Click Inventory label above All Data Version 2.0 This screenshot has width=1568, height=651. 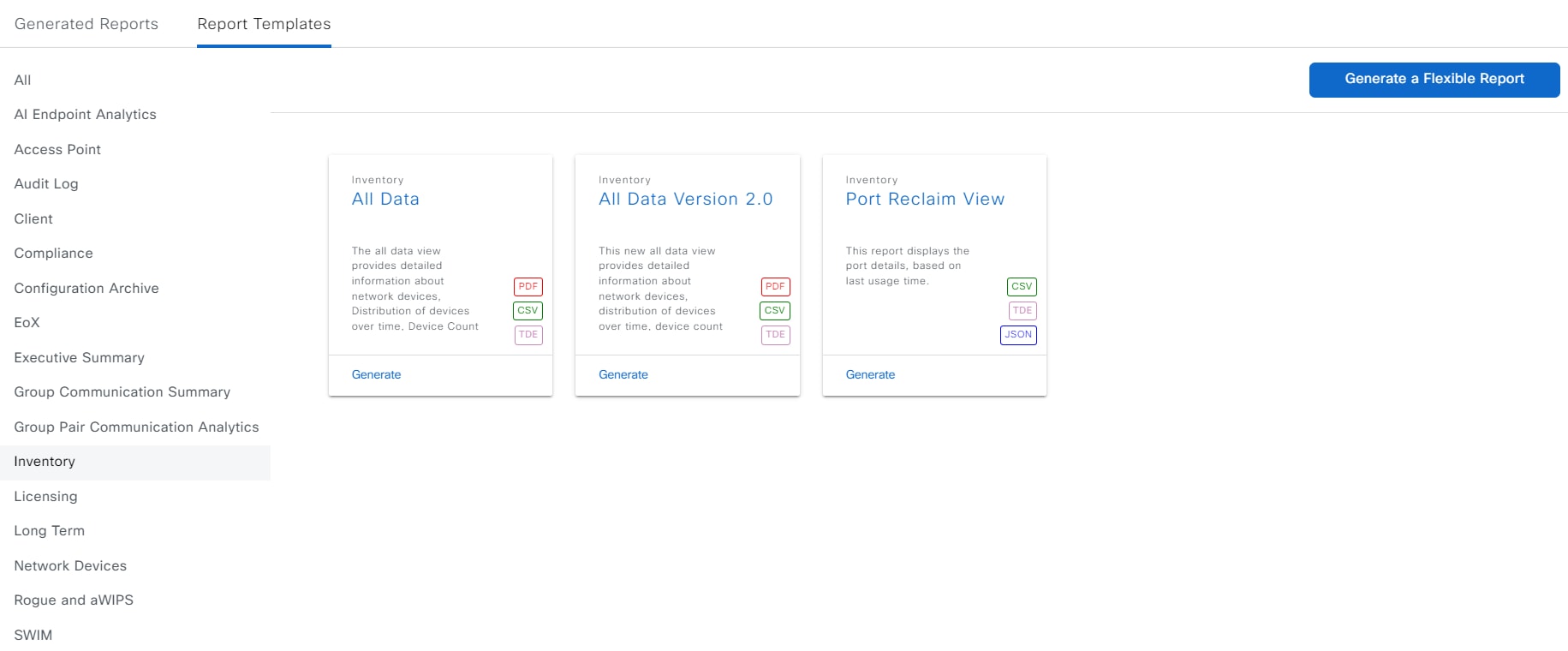pyautogui.click(x=625, y=180)
